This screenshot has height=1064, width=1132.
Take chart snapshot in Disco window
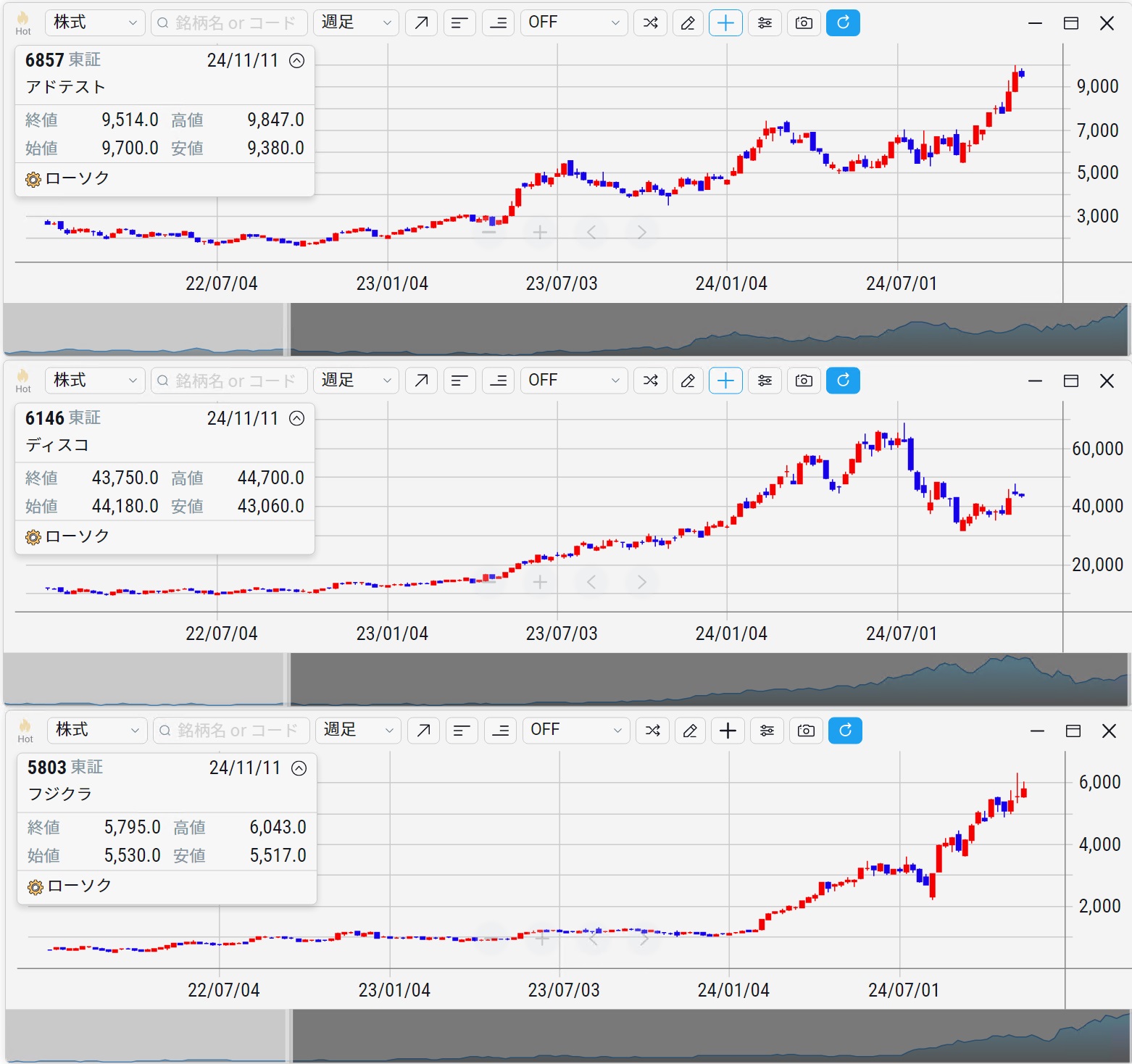point(804,381)
